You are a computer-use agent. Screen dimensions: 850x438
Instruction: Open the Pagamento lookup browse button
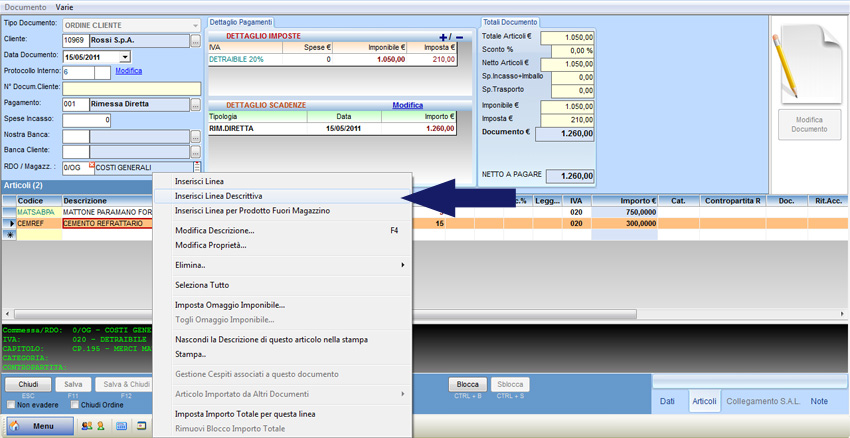195,104
